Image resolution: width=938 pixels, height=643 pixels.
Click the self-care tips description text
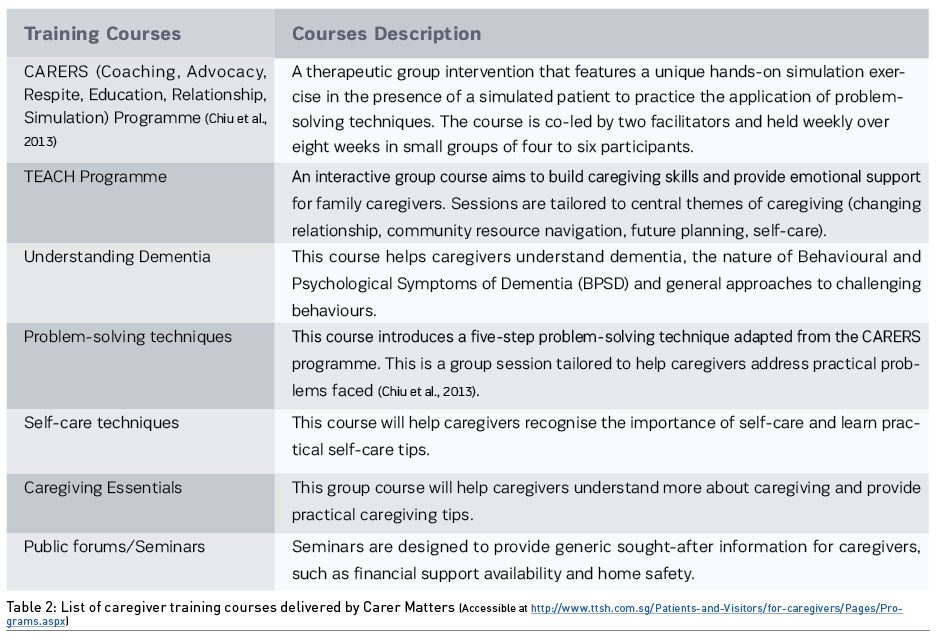(x=606, y=436)
